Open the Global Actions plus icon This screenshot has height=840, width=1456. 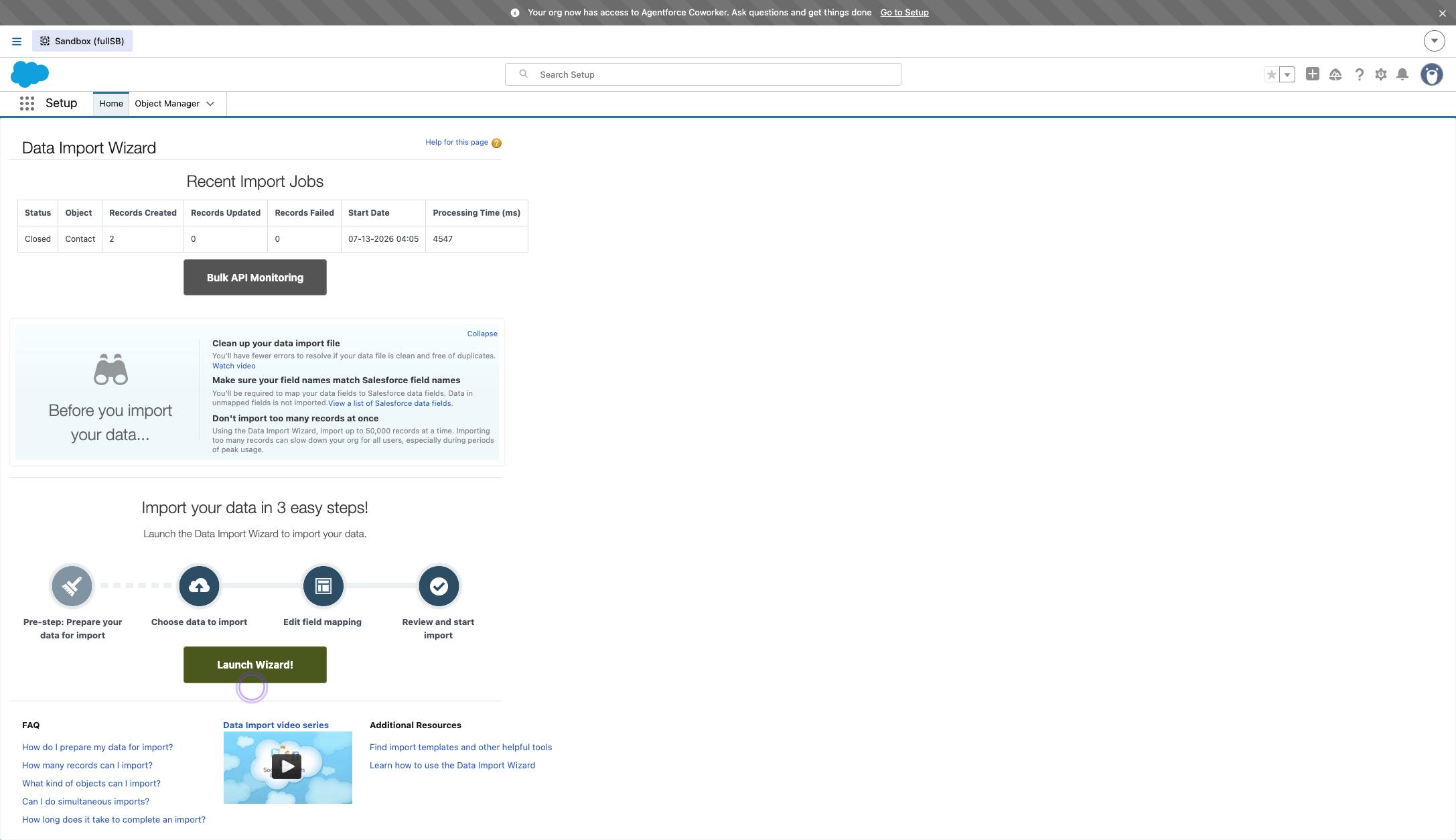pyautogui.click(x=1313, y=74)
